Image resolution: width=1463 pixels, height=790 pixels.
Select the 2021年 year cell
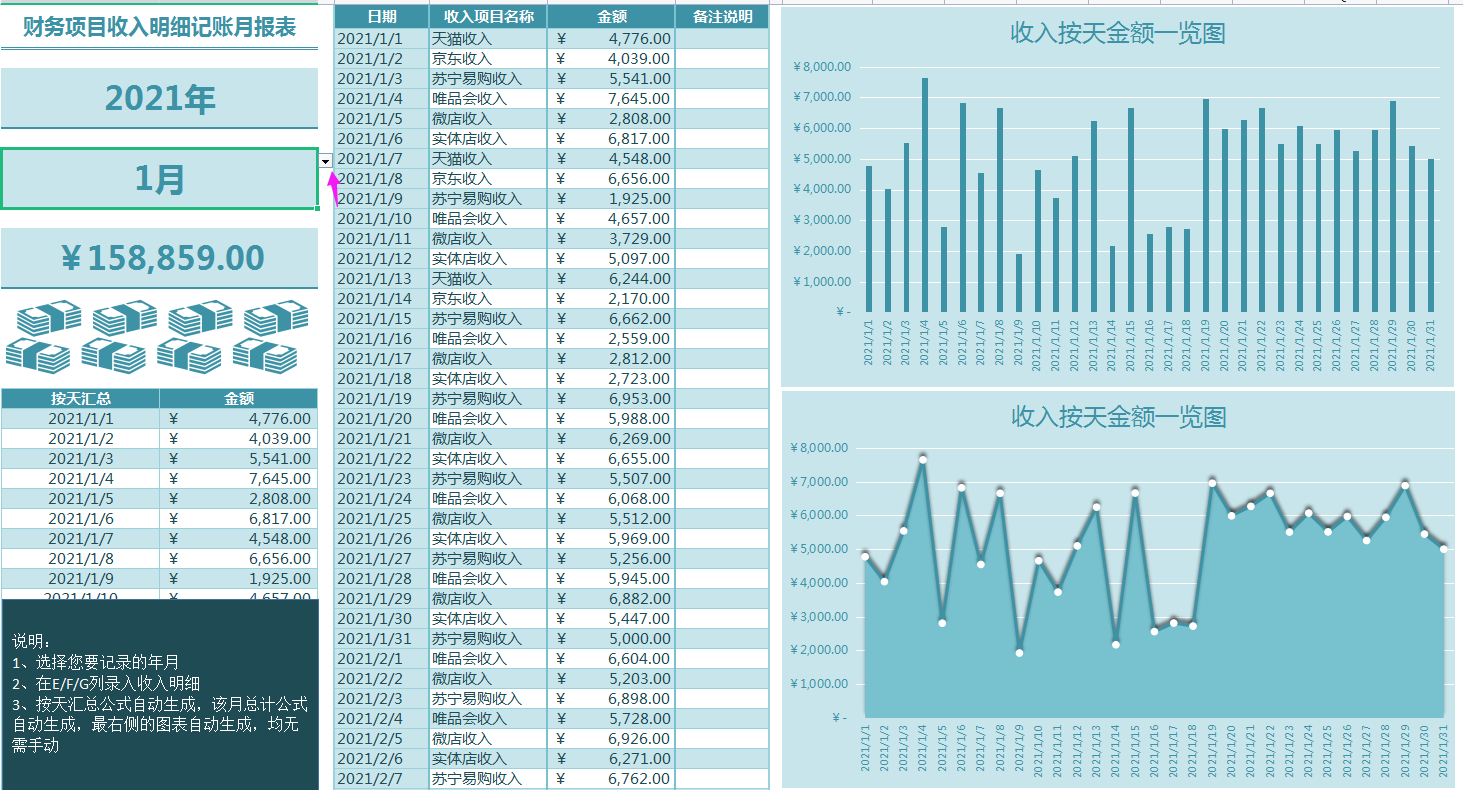click(x=160, y=98)
